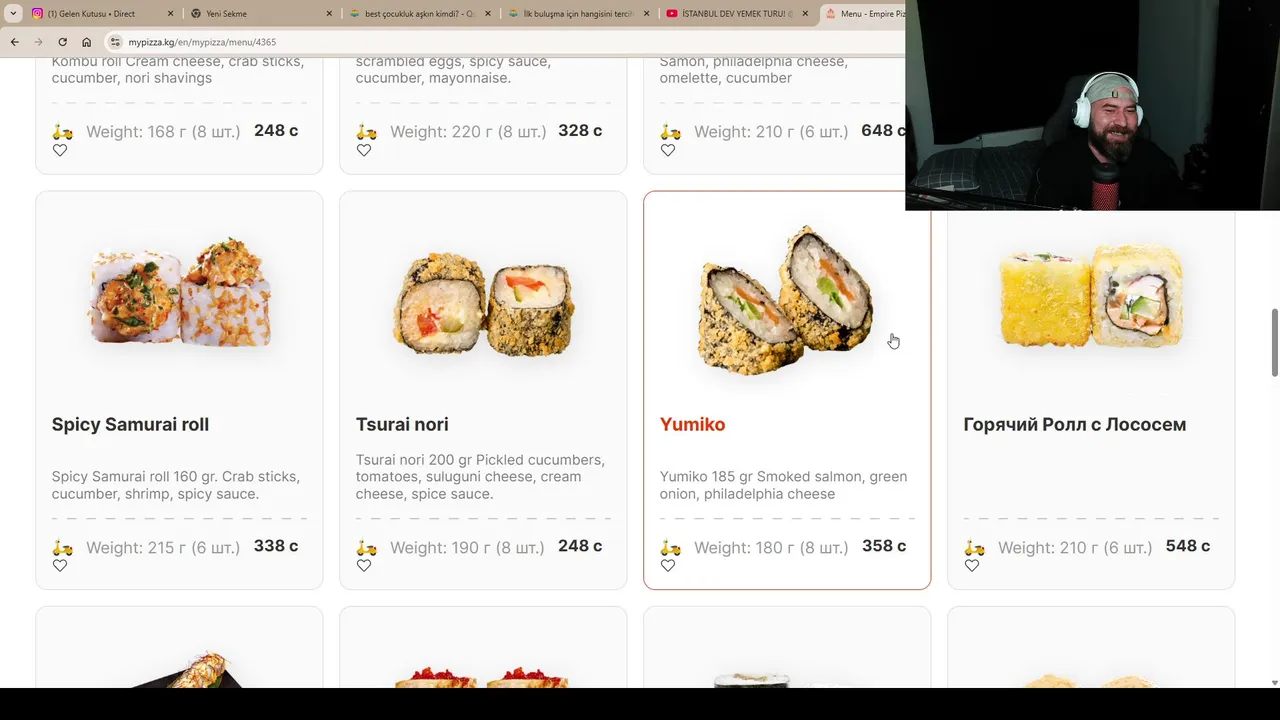Reload the page with refresh icon
Screen dimensions: 1280x720
[62, 42]
